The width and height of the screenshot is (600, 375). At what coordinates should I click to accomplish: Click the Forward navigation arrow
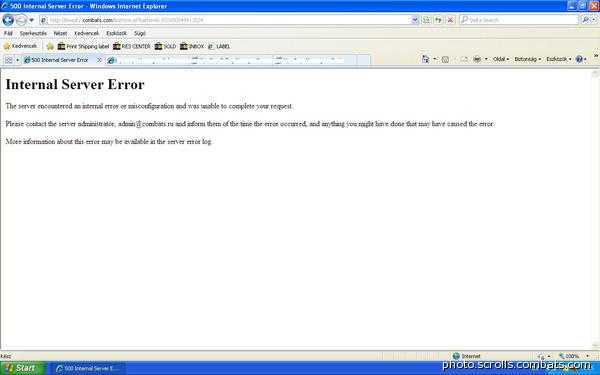(21, 20)
